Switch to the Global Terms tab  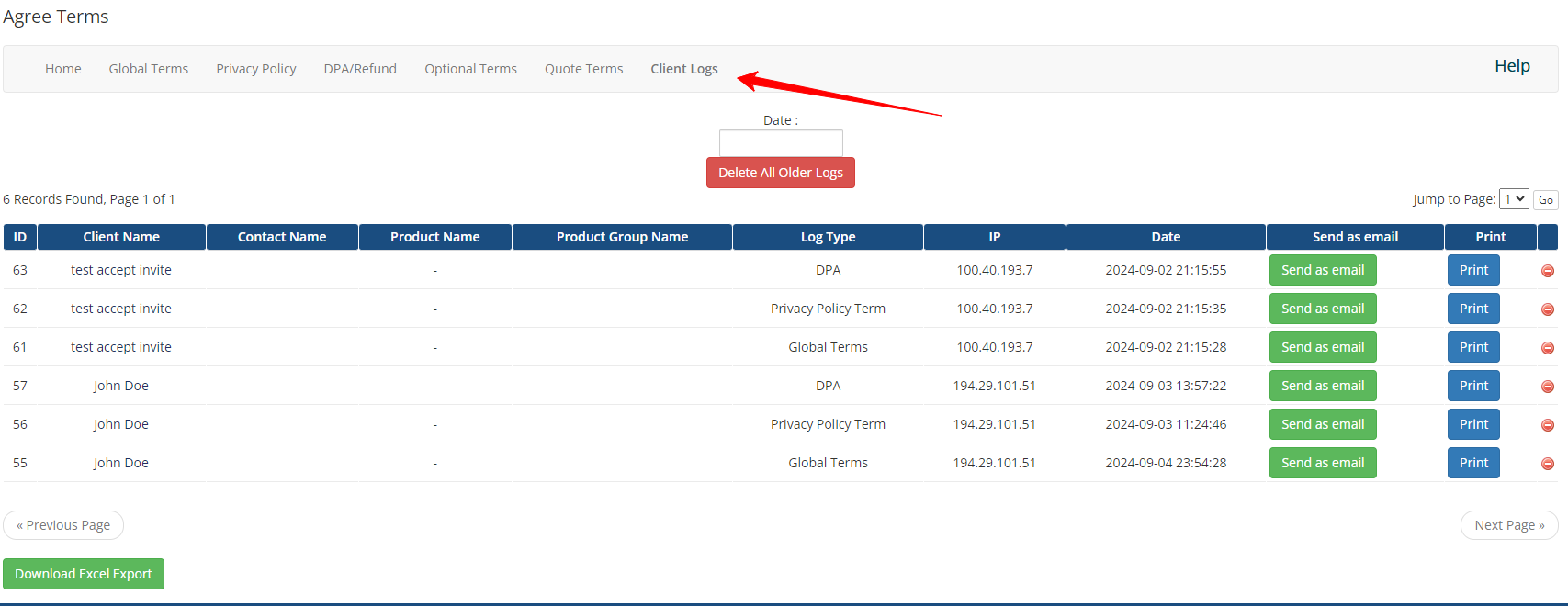pos(148,69)
